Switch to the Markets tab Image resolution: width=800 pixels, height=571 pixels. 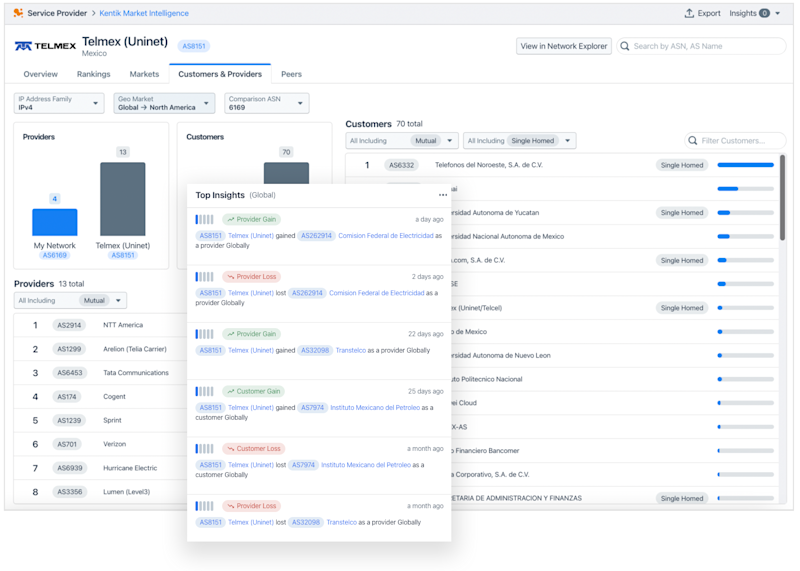tap(144, 74)
